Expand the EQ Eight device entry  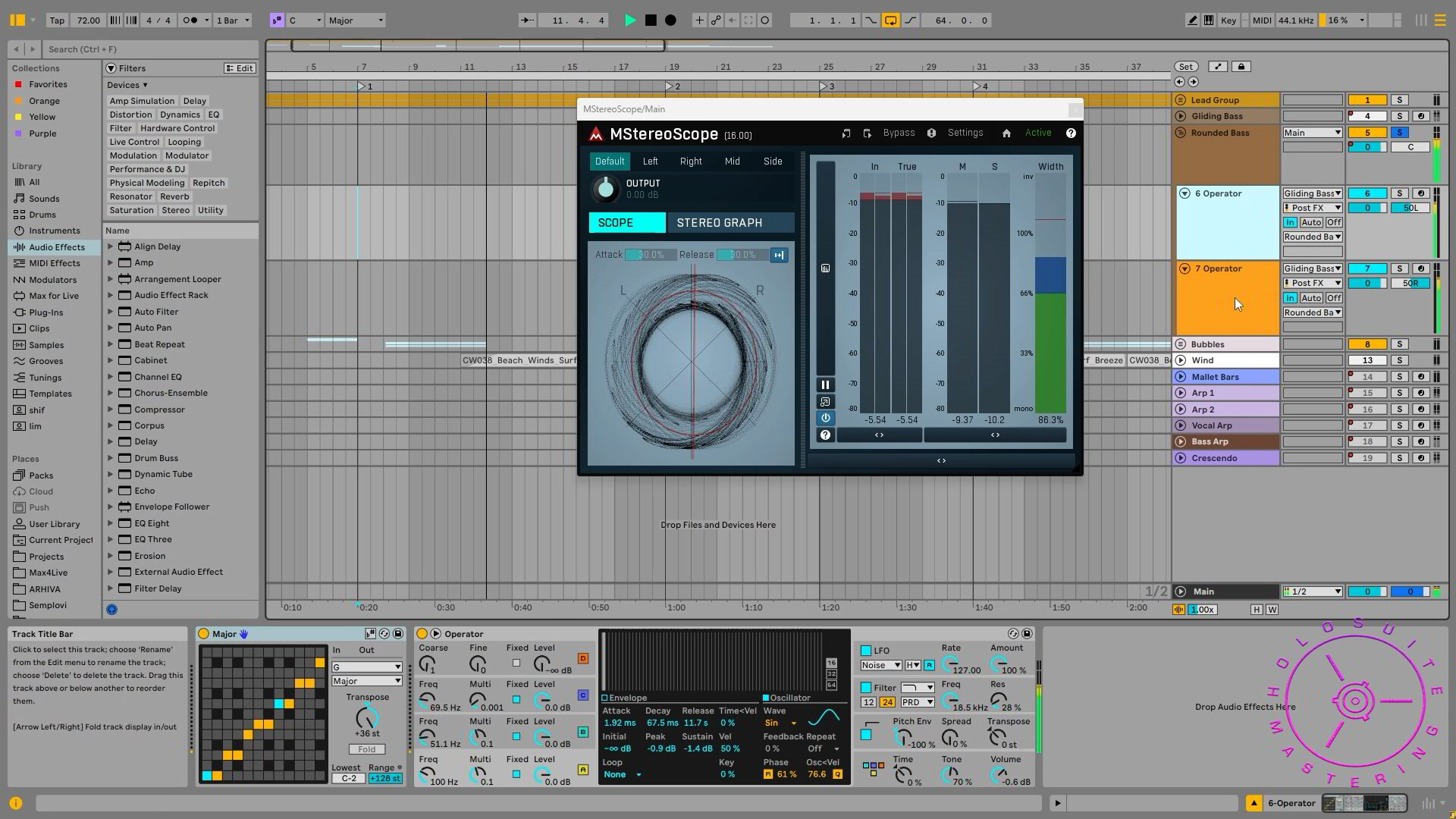(111, 523)
